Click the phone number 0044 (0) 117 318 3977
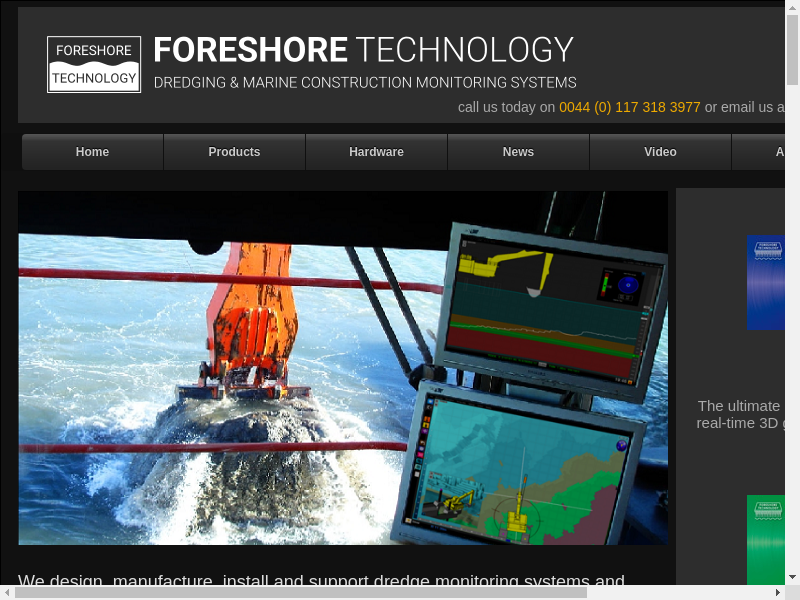 click(629, 107)
